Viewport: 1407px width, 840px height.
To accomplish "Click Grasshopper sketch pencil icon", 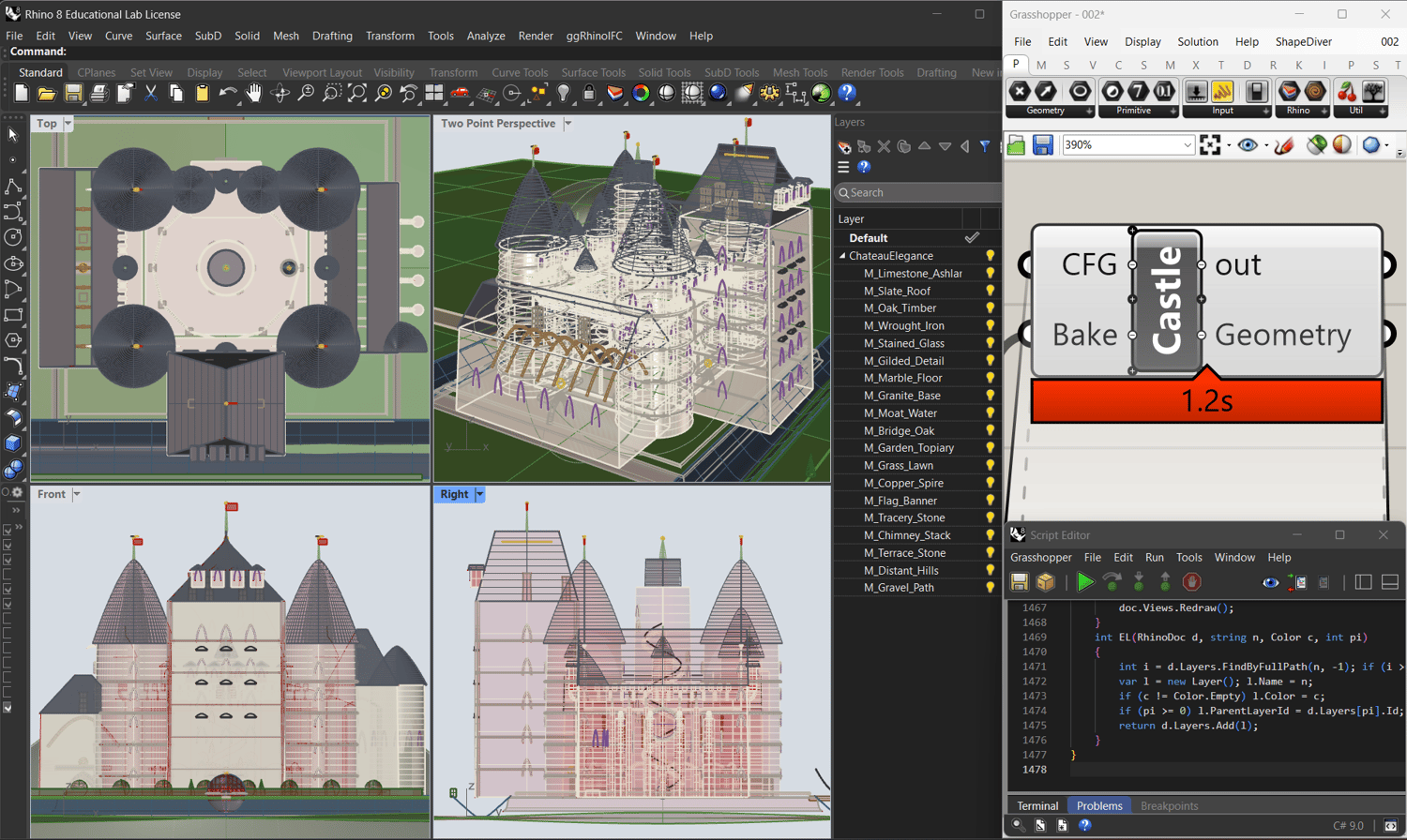I will [x=1284, y=145].
